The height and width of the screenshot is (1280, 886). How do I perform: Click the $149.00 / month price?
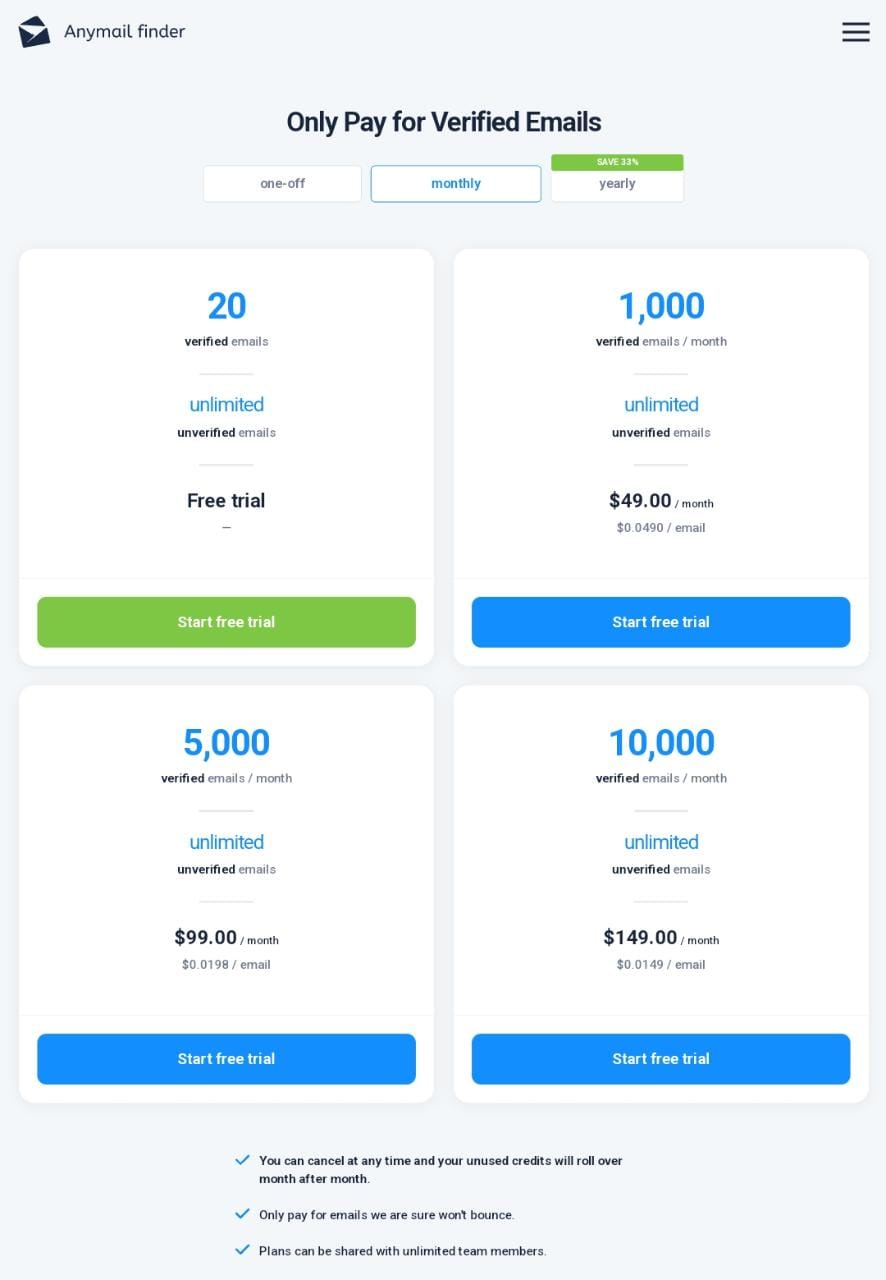tap(661, 938)
